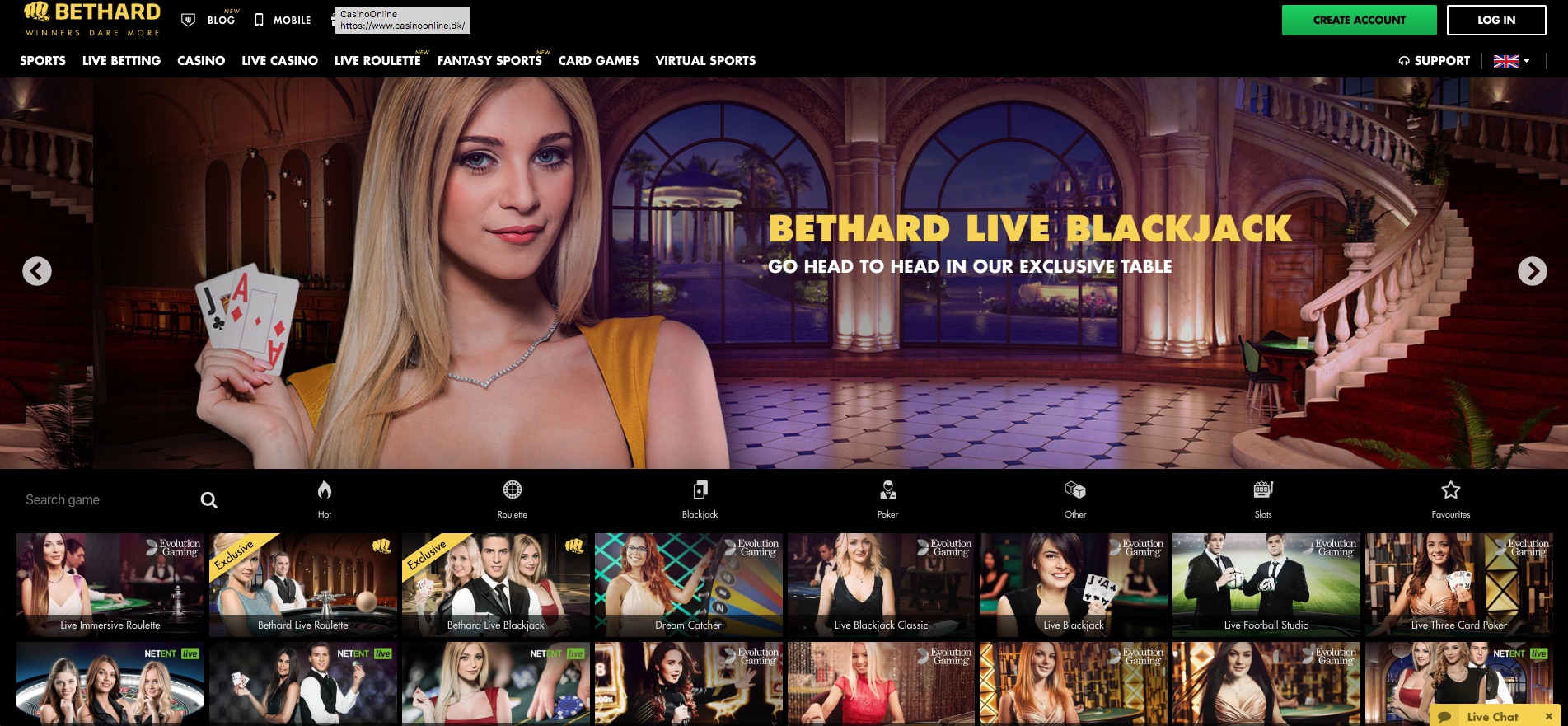Go to Casino section
This screenshot has width=1568, height=726.
click(201, 61)
